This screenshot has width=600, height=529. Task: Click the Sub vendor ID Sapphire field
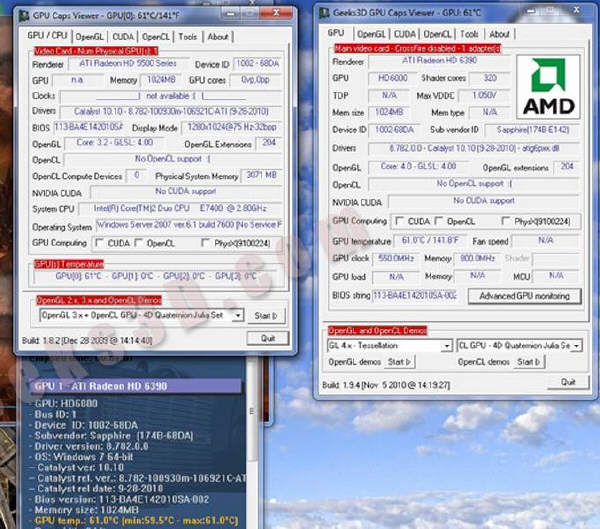pyautogui.click(x=533, y=130)
